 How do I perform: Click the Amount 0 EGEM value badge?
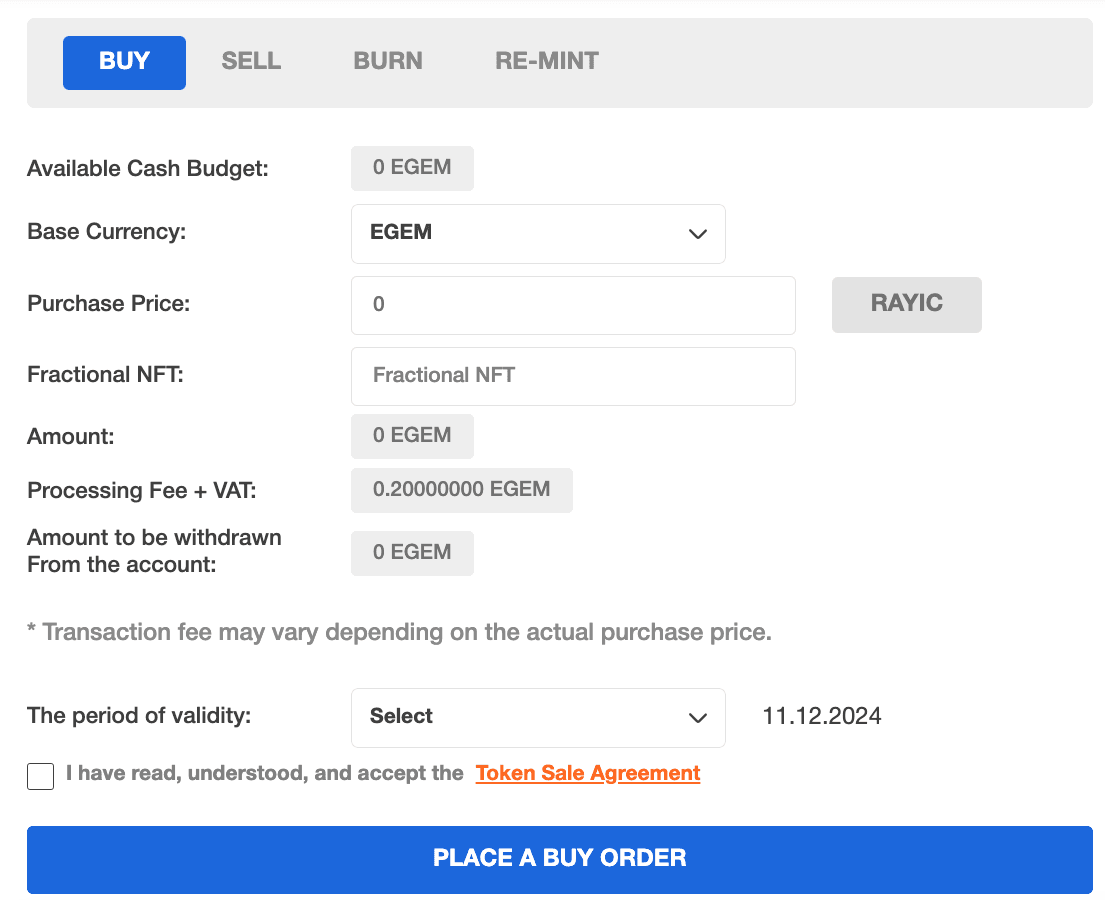coord(412,436)
